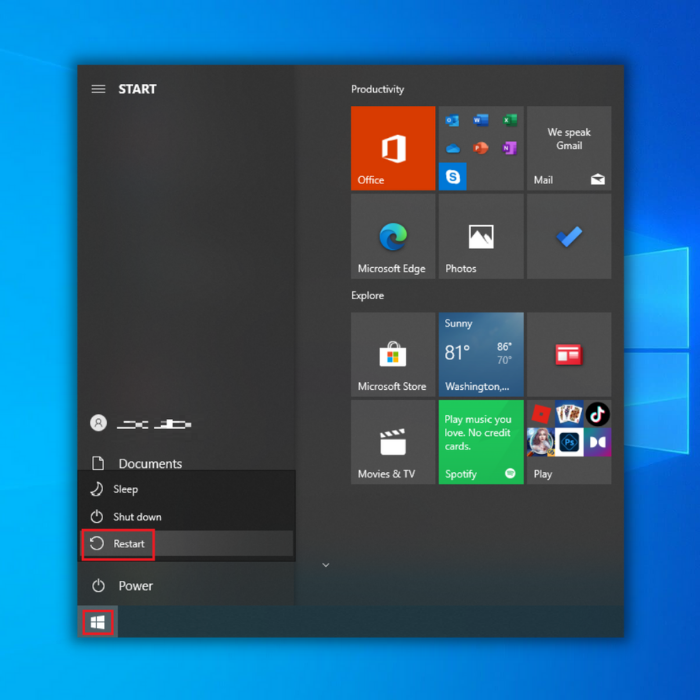Launch OneNote from the Office folder tile
Screen dimensions: 700x700
[509, 148]
